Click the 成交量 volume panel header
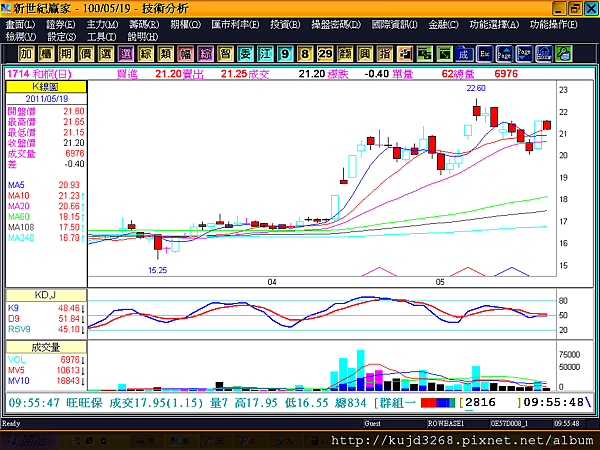The width and height of the screenshot is (600, 450). point(46,347)
